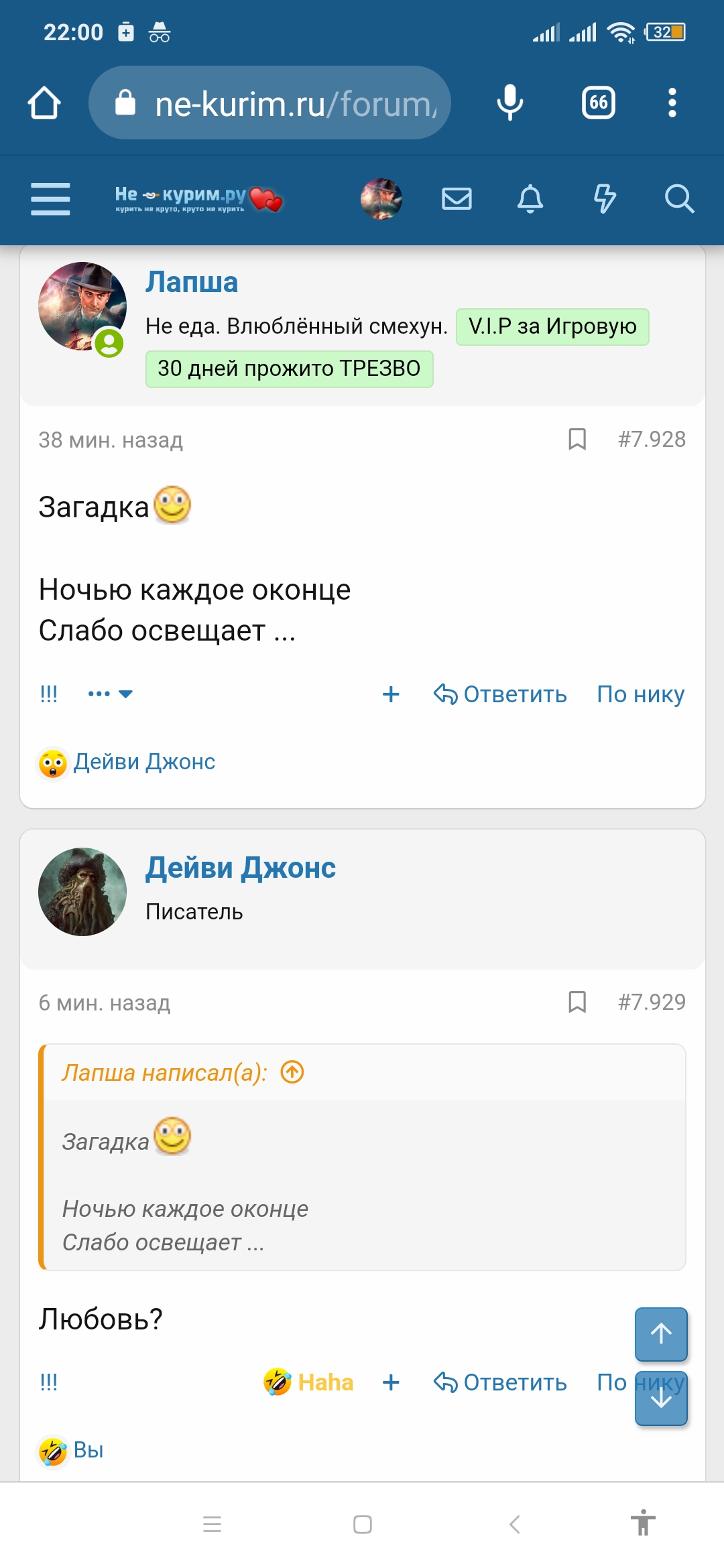
Task: Expand the three-dots dropdown on Лапша's post
Action: tap(111, 694)
